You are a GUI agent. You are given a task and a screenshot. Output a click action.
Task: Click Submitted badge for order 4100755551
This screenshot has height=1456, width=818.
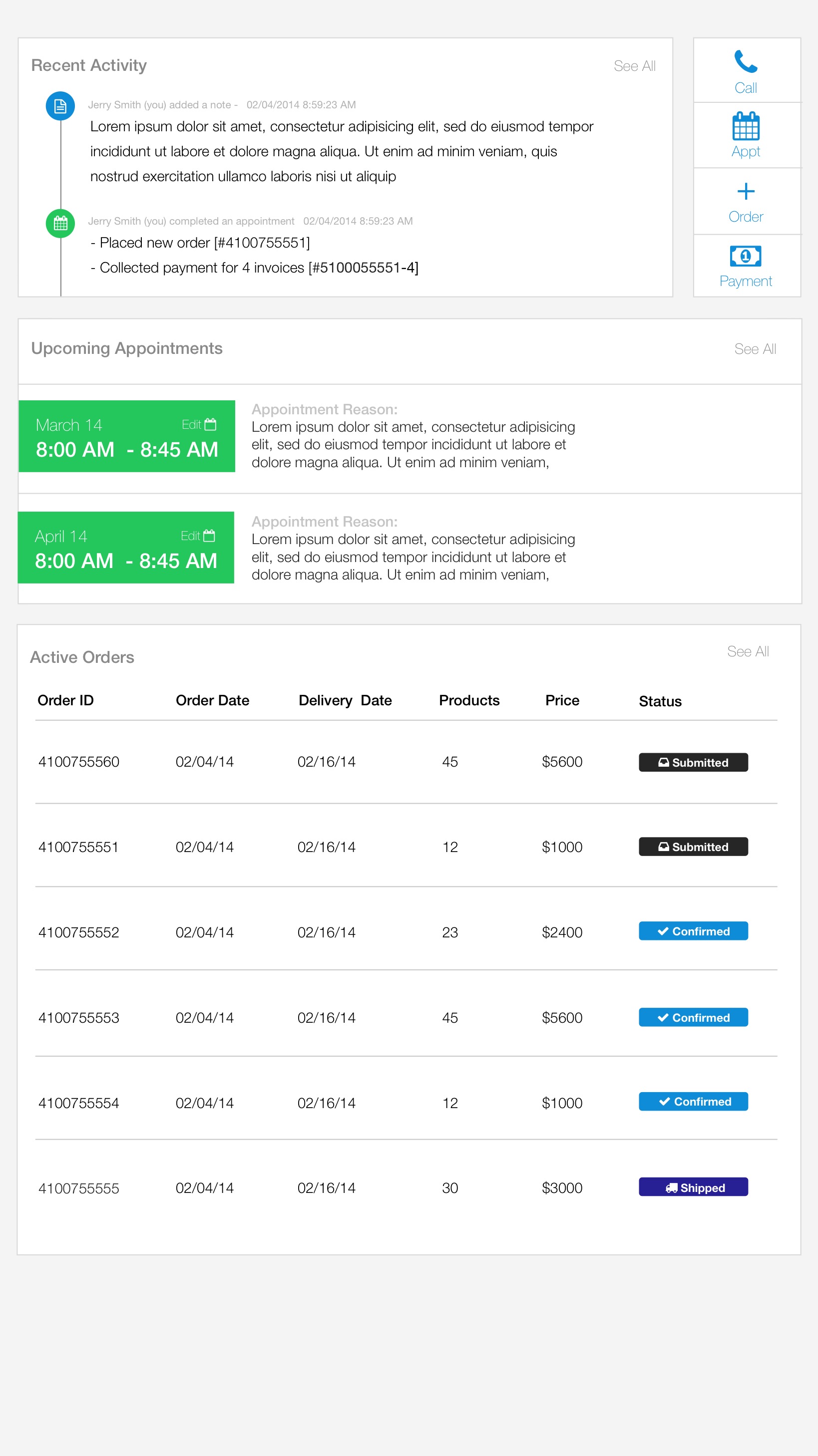pyautogui.click(x=693, y=847)
